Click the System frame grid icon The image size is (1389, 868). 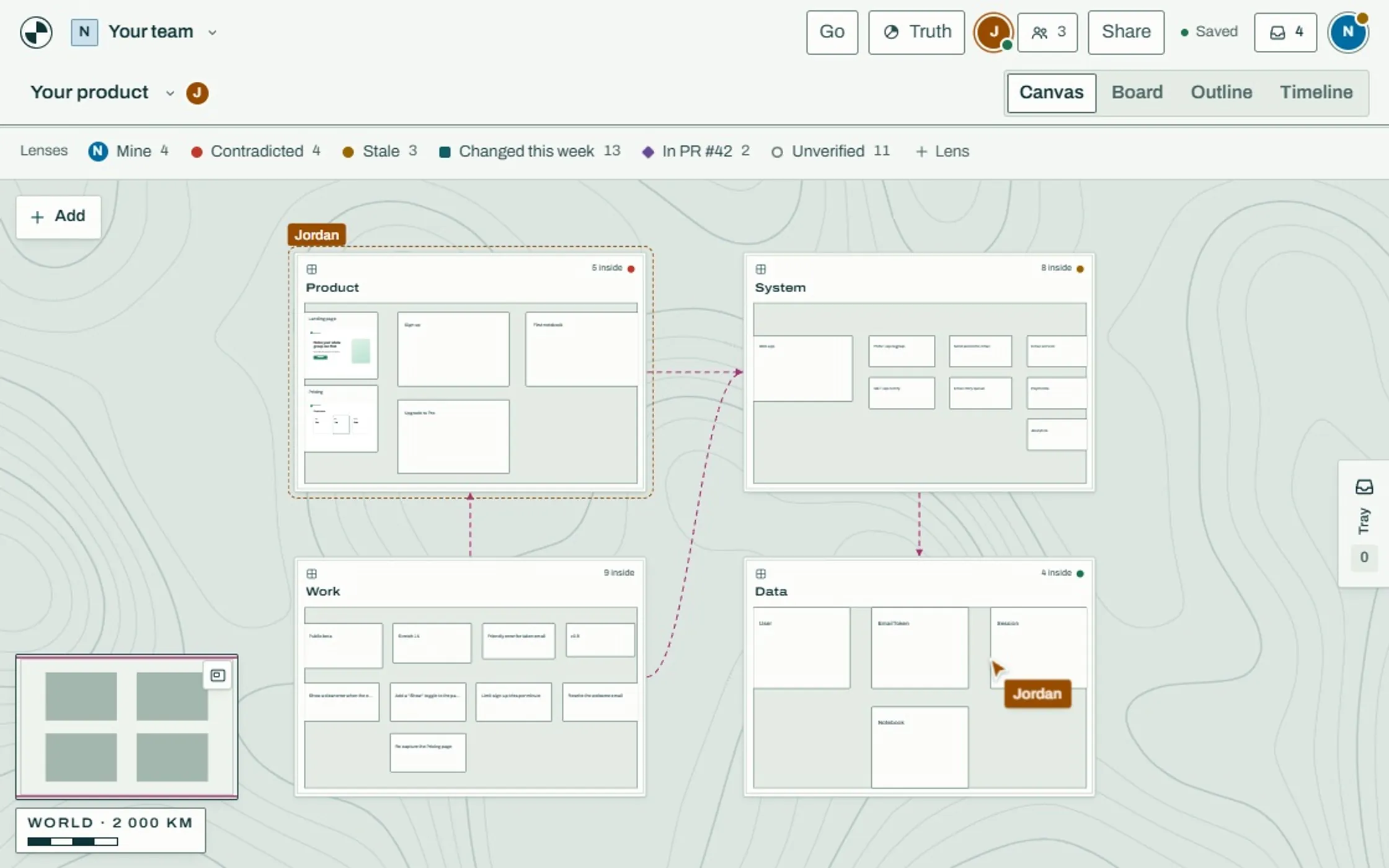coord(761,269)
